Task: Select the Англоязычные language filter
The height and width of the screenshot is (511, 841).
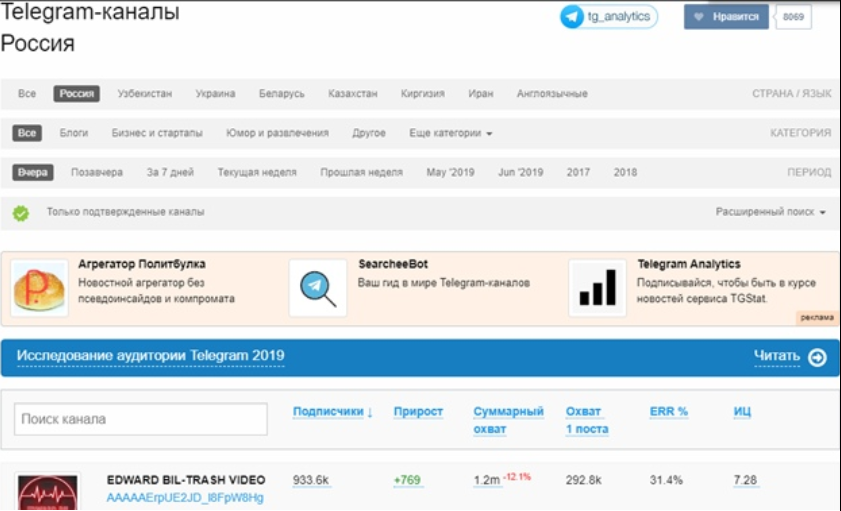Action: [552, 94]
